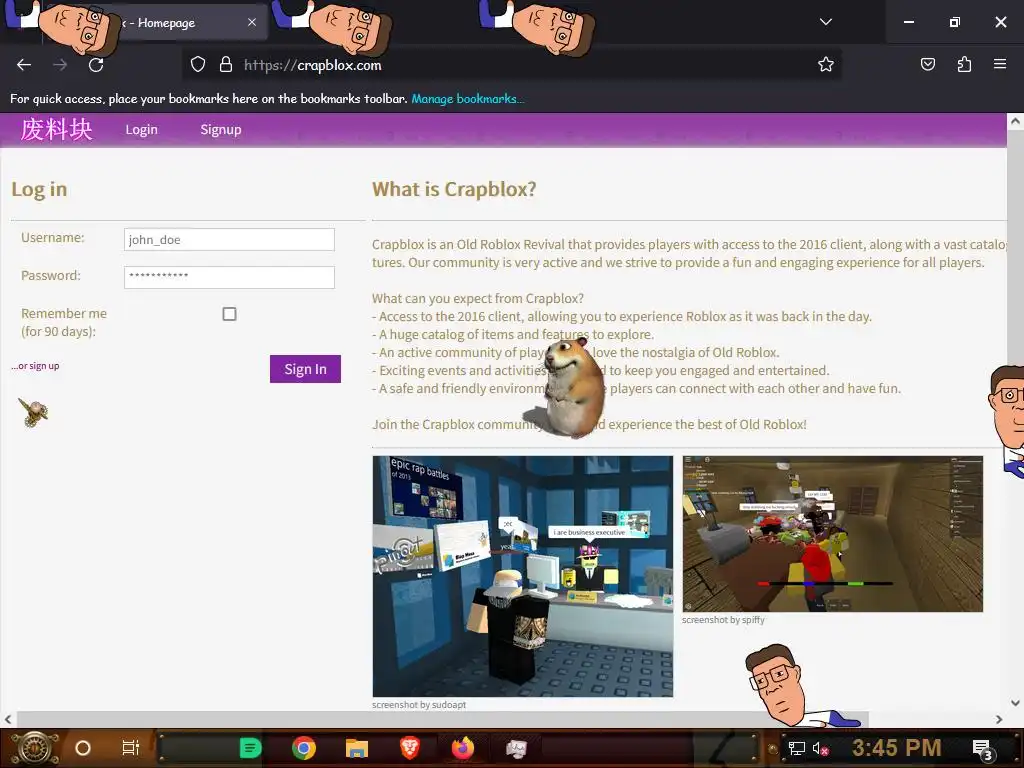Open the Task View icon

click(x=131, y=748)
